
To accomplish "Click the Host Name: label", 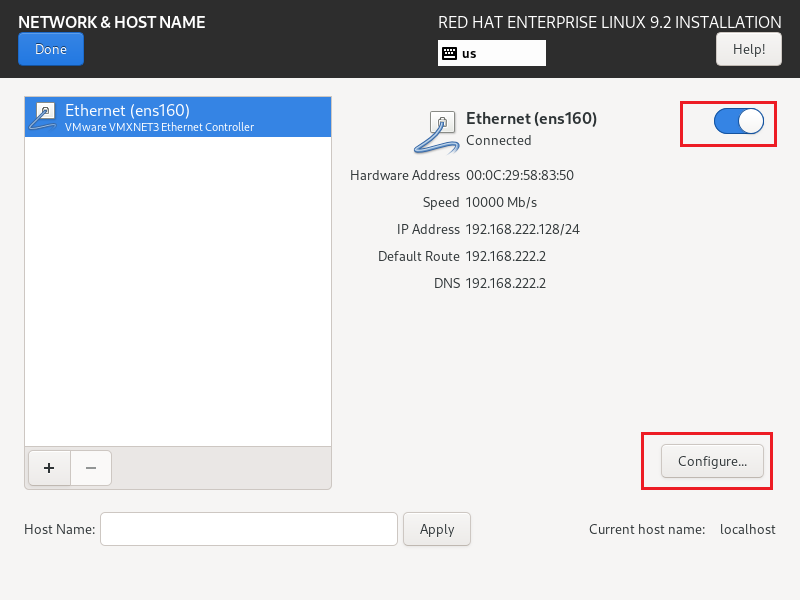I will pyautogui.click(x=60, y=529).
